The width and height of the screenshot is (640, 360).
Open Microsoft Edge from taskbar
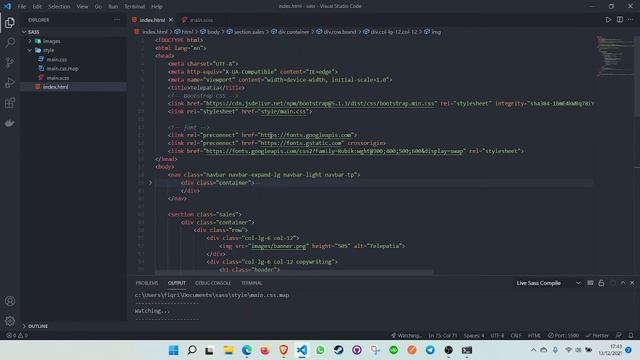tap(247, 350)
